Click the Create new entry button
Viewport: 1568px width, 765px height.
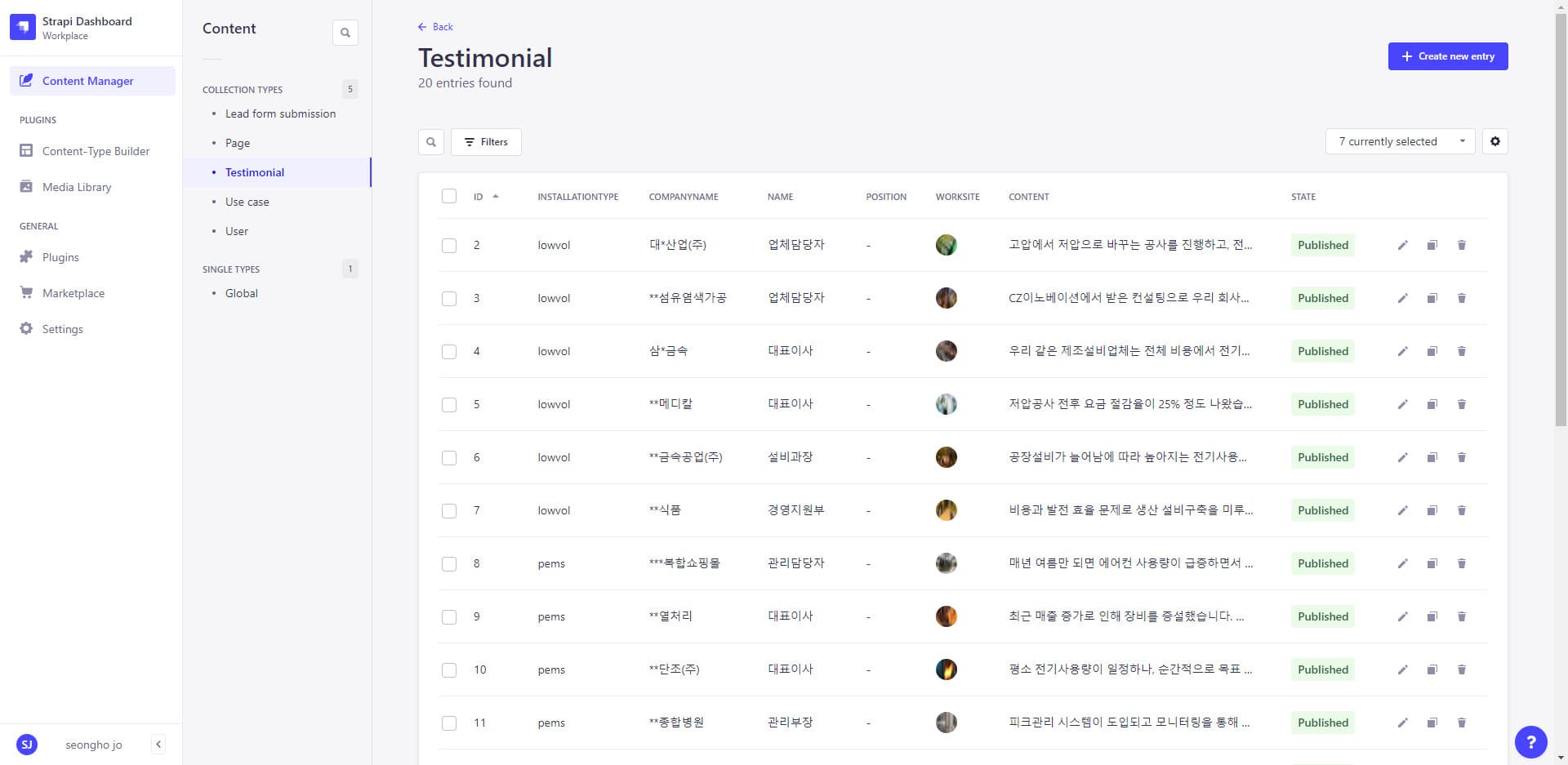click(x=1447, y=56)
